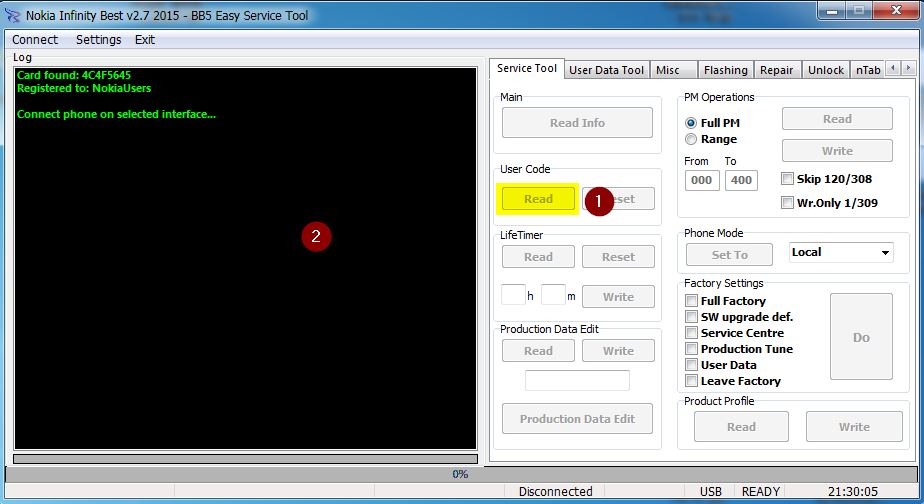
Task: Click the Exit menu item
Action: pos(144,39)
